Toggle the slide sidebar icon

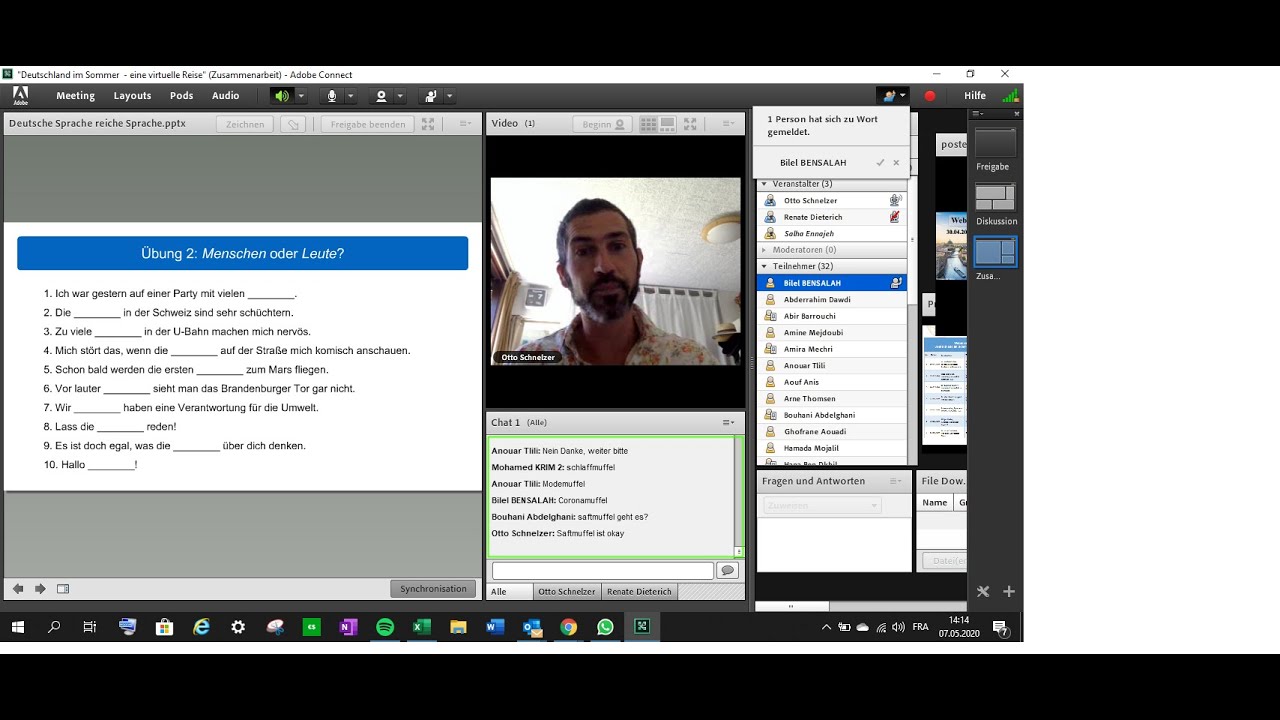coord(63,589)
